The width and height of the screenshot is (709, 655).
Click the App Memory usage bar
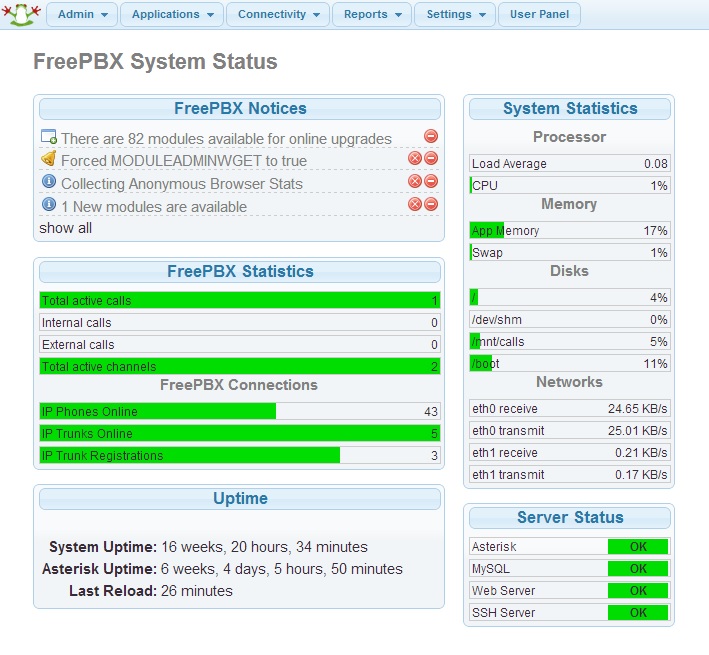[x=570, y=231]
